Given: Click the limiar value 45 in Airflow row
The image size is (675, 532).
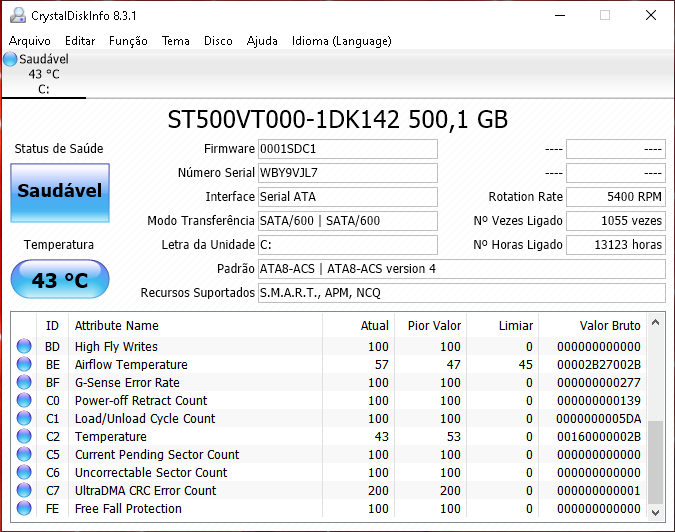Looking at the screenshot, I should pyautogui.click(x=526, y=365).
